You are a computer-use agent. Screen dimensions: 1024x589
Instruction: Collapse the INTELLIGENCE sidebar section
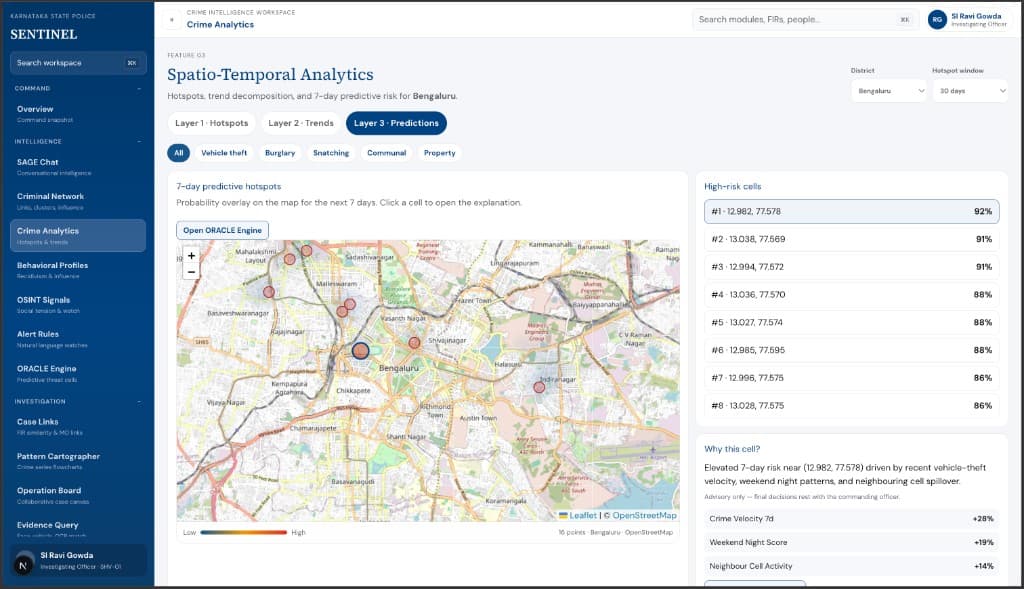coord(138,142)
